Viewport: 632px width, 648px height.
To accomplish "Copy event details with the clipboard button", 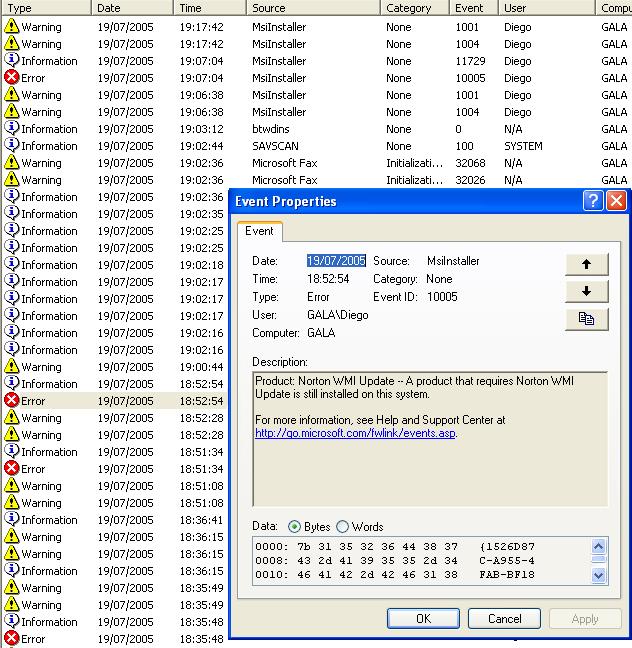I will click(x=587, y=319).
